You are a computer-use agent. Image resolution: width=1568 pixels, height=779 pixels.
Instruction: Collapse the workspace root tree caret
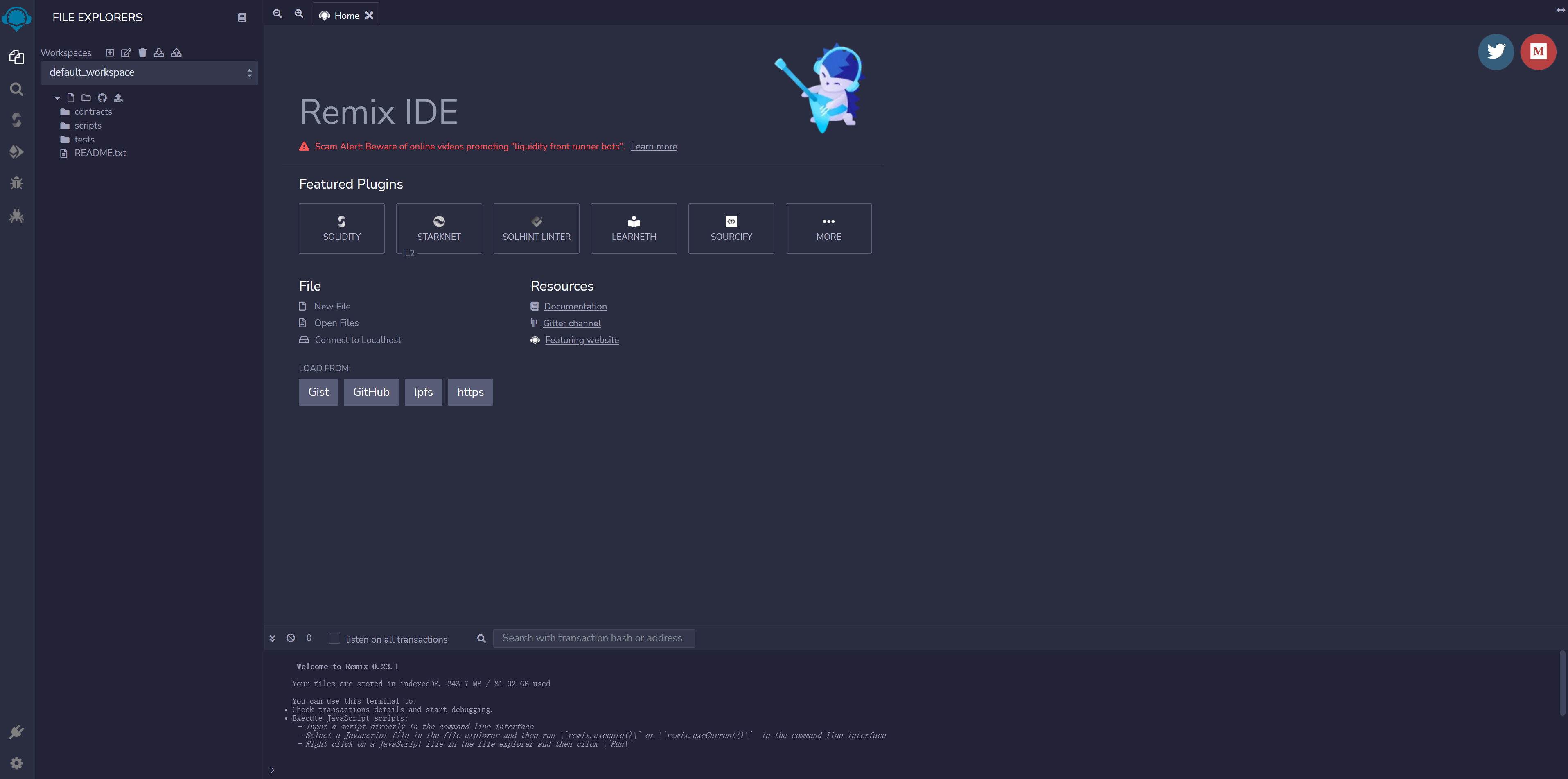point(57,98)
